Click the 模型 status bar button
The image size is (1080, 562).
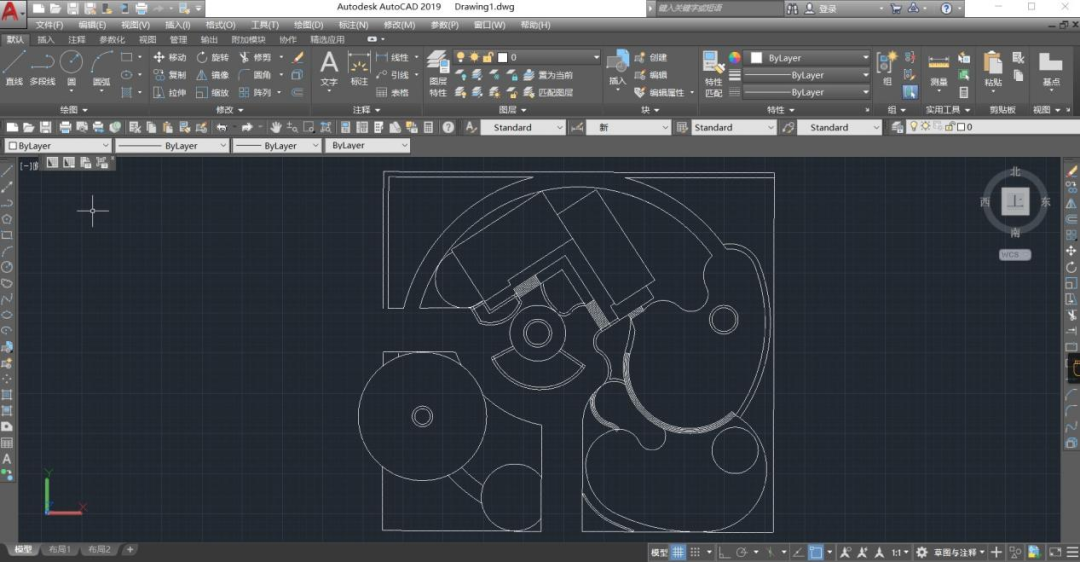coord(659,552)
